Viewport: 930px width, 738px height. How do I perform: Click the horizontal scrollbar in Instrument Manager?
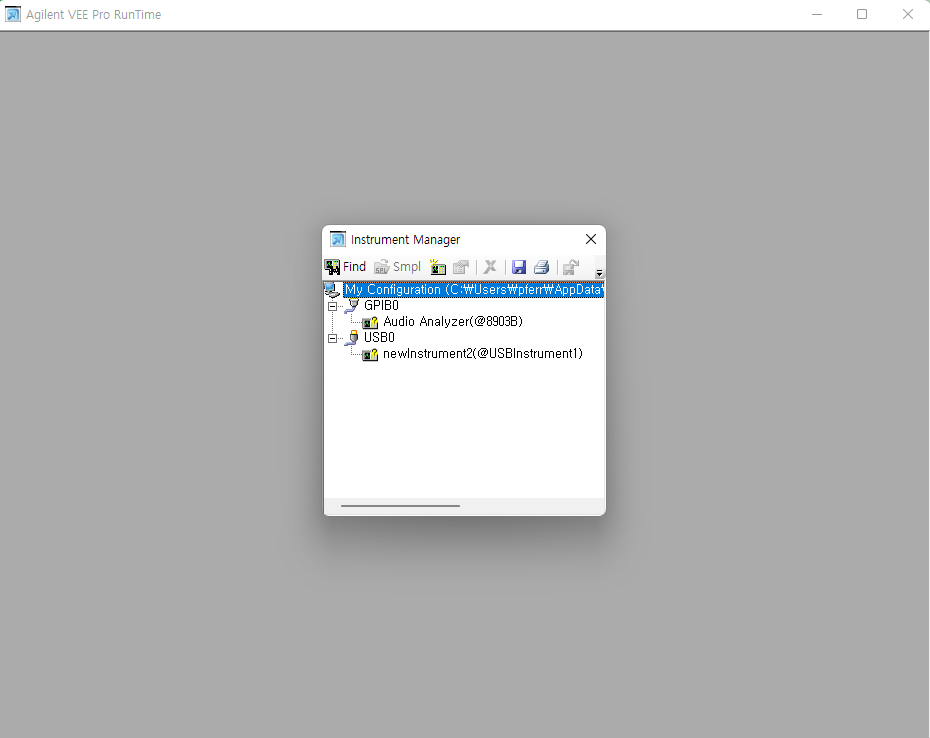400,506
